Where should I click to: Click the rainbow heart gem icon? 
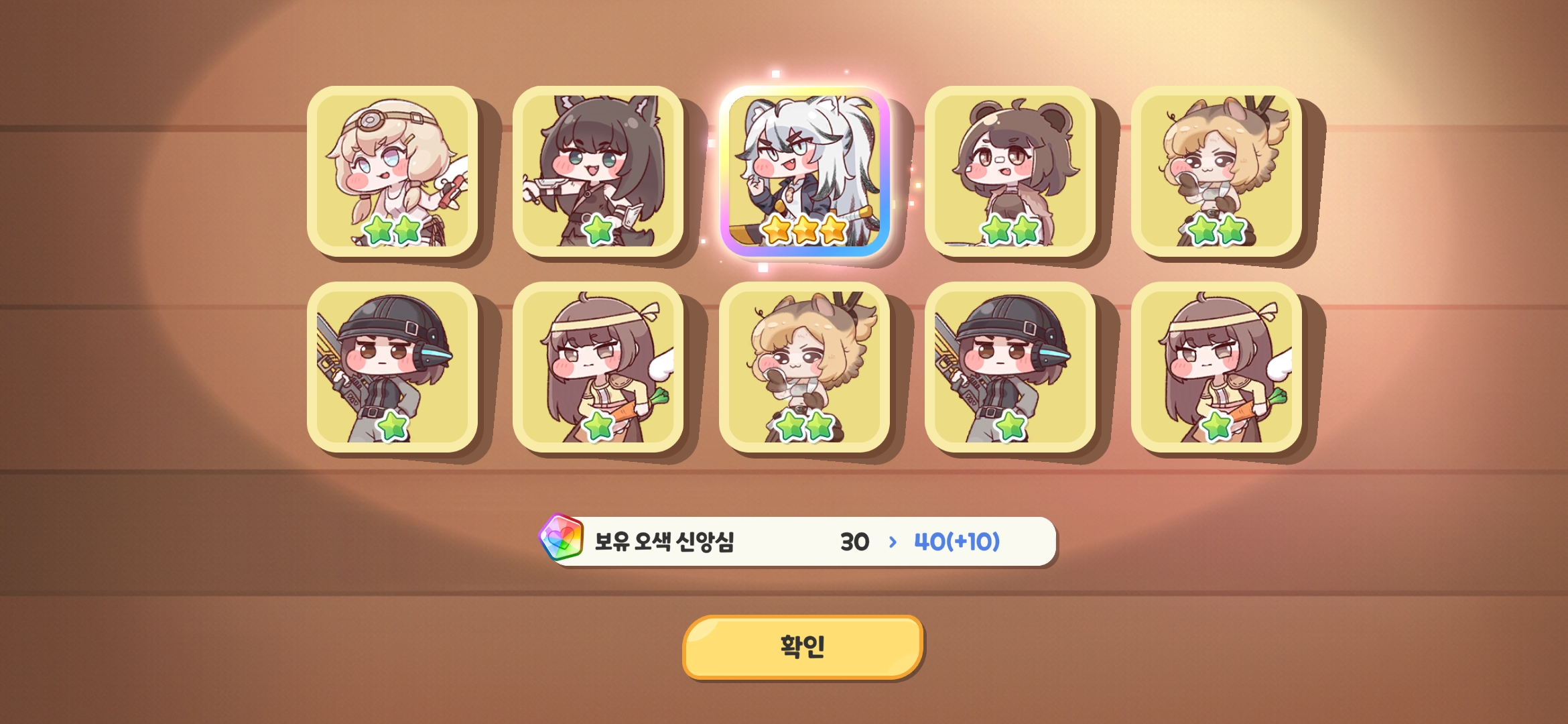coord(562,538)
